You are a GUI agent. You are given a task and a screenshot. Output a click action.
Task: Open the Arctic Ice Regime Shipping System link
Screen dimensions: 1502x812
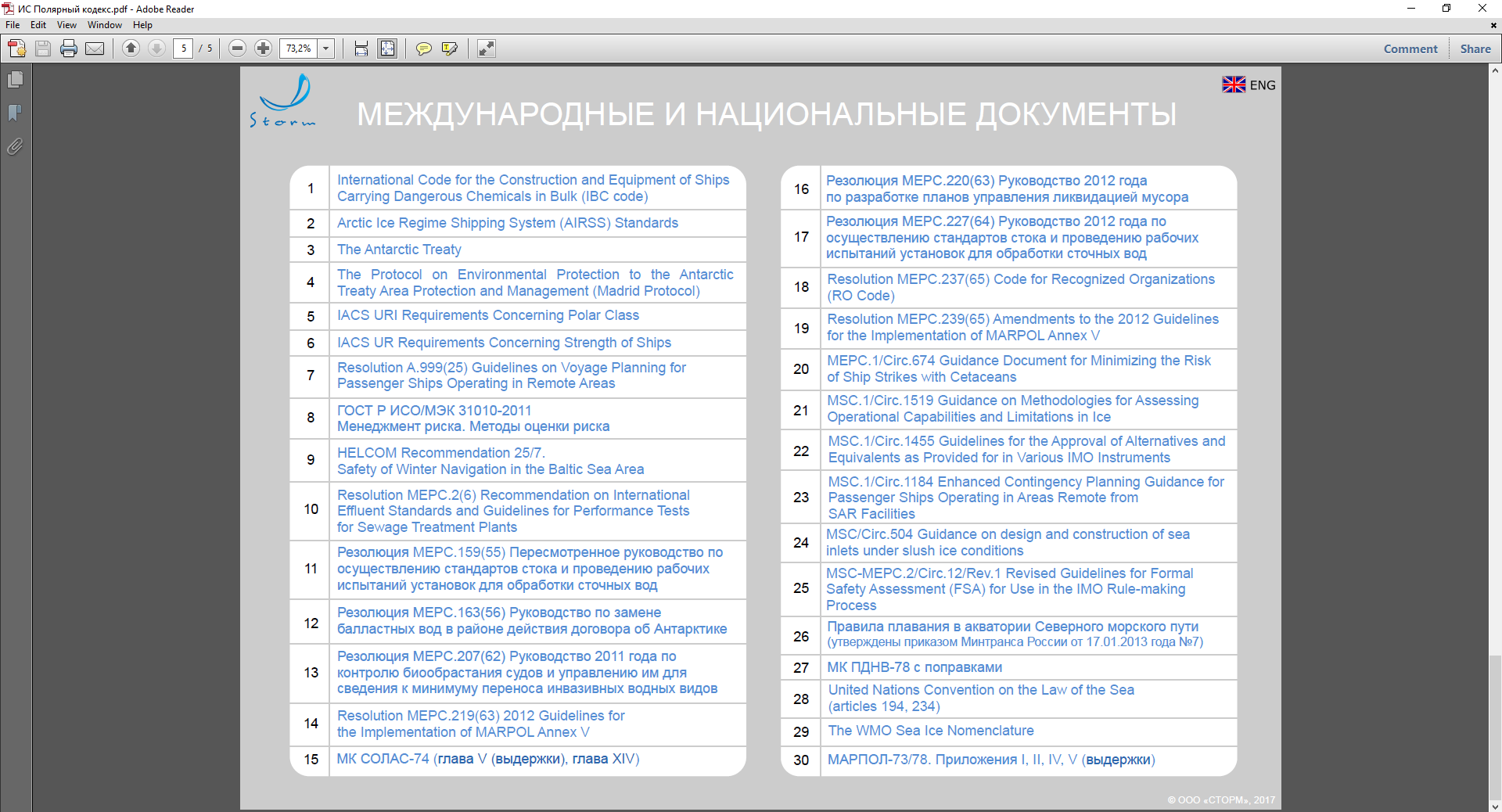(x=508, y=223)
